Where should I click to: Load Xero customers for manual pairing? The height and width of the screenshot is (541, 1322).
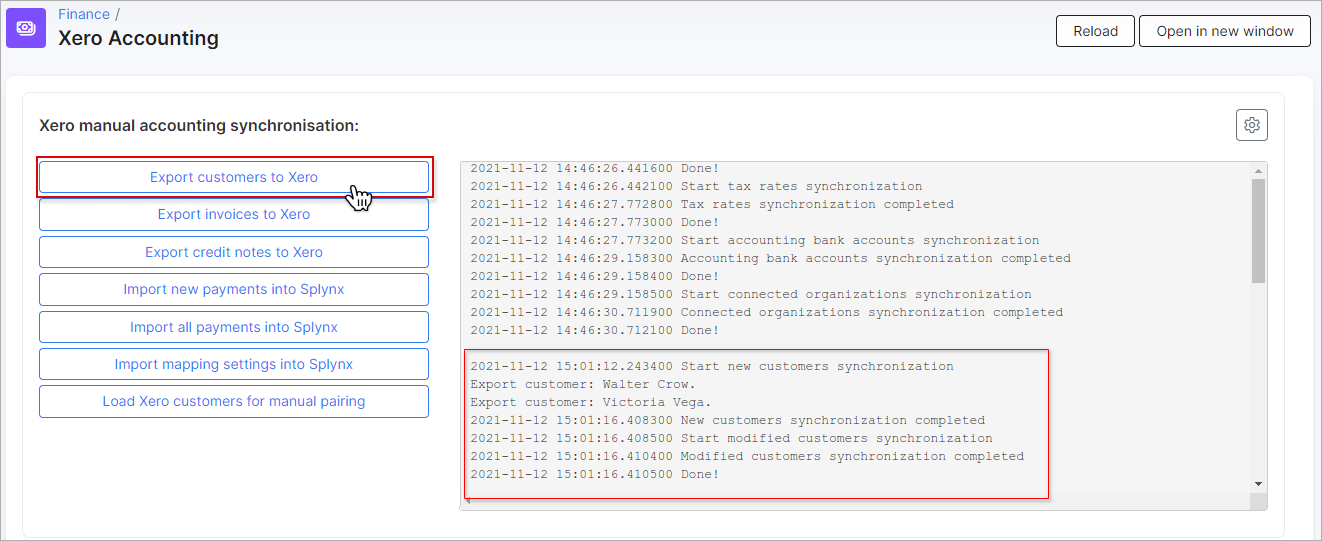click(x=234, y=401)
